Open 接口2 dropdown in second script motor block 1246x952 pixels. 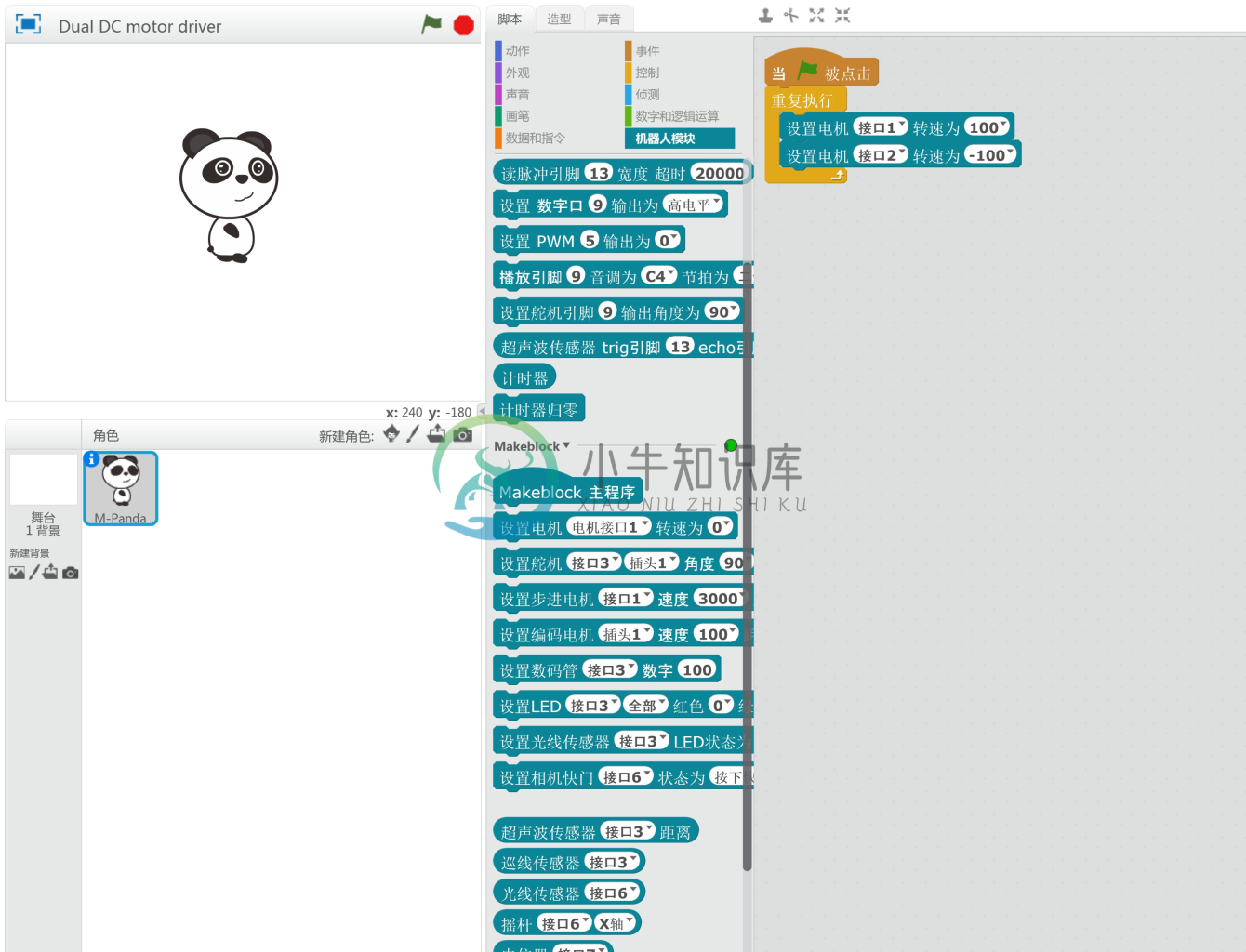pos(881,155)
